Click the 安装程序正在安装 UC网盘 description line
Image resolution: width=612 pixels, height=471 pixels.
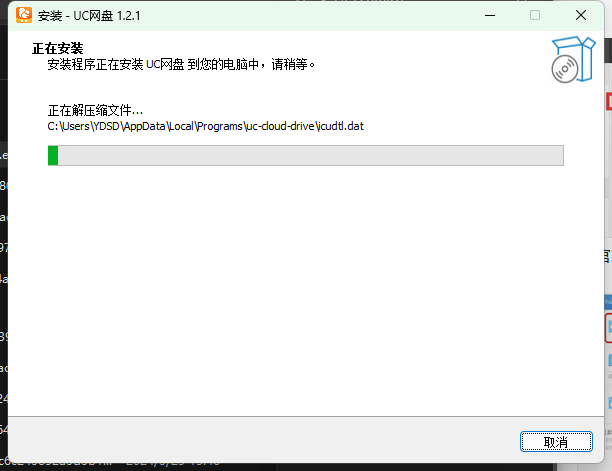(181, 64)
